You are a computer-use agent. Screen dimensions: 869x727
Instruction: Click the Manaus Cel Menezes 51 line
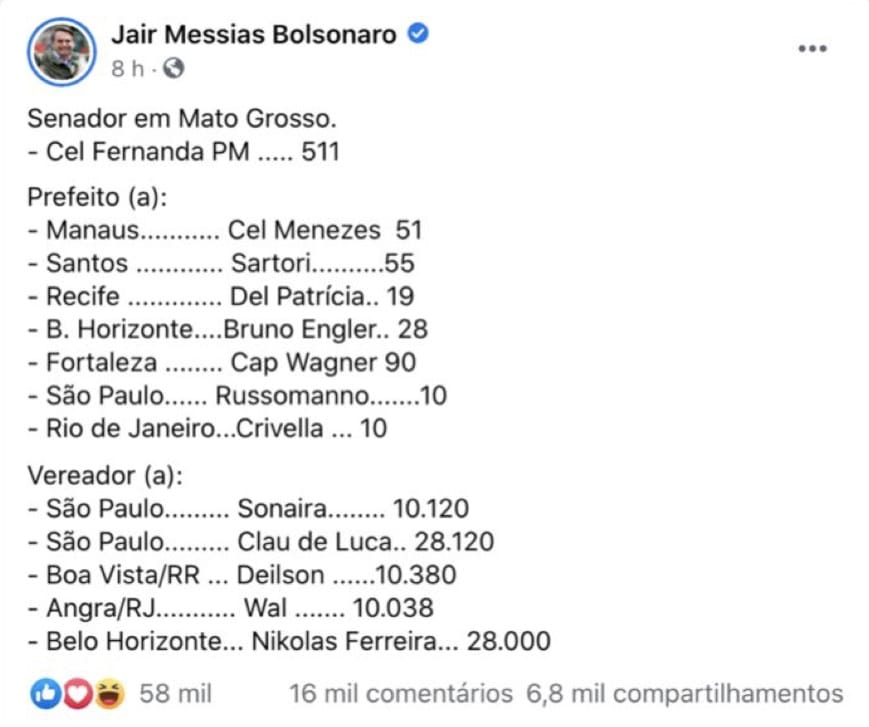(x=225, y=230)
